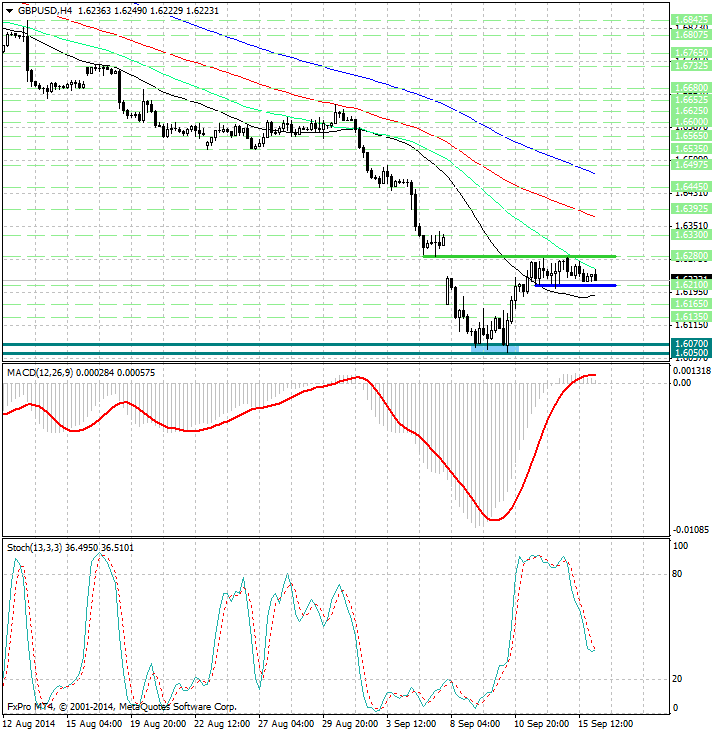Click the 1.67325 price level label

click(x=691, y=65)
